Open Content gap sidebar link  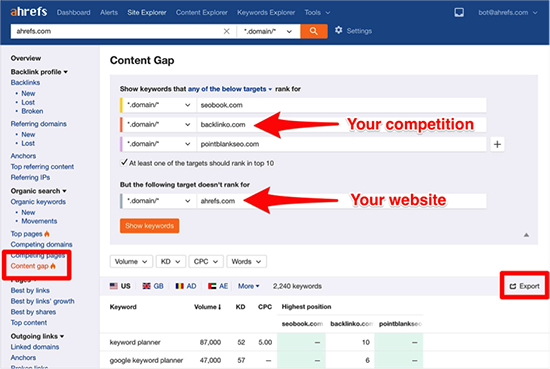[x=33, y=266]
